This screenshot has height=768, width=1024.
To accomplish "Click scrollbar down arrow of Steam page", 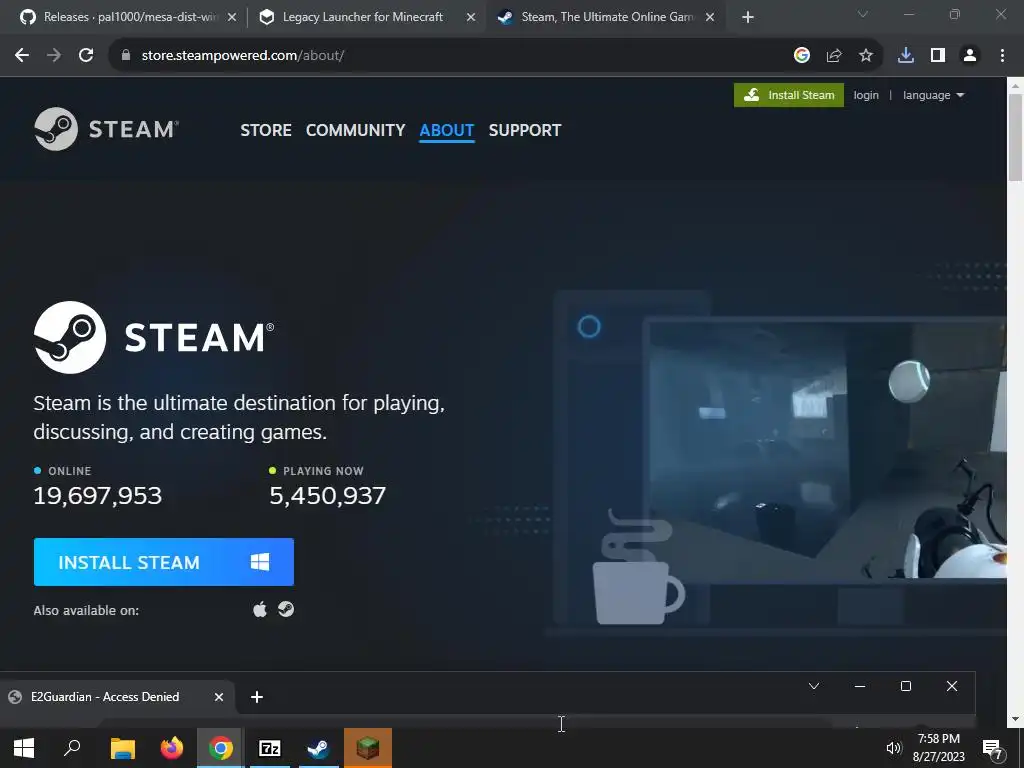I will [x=1015, y=720].
